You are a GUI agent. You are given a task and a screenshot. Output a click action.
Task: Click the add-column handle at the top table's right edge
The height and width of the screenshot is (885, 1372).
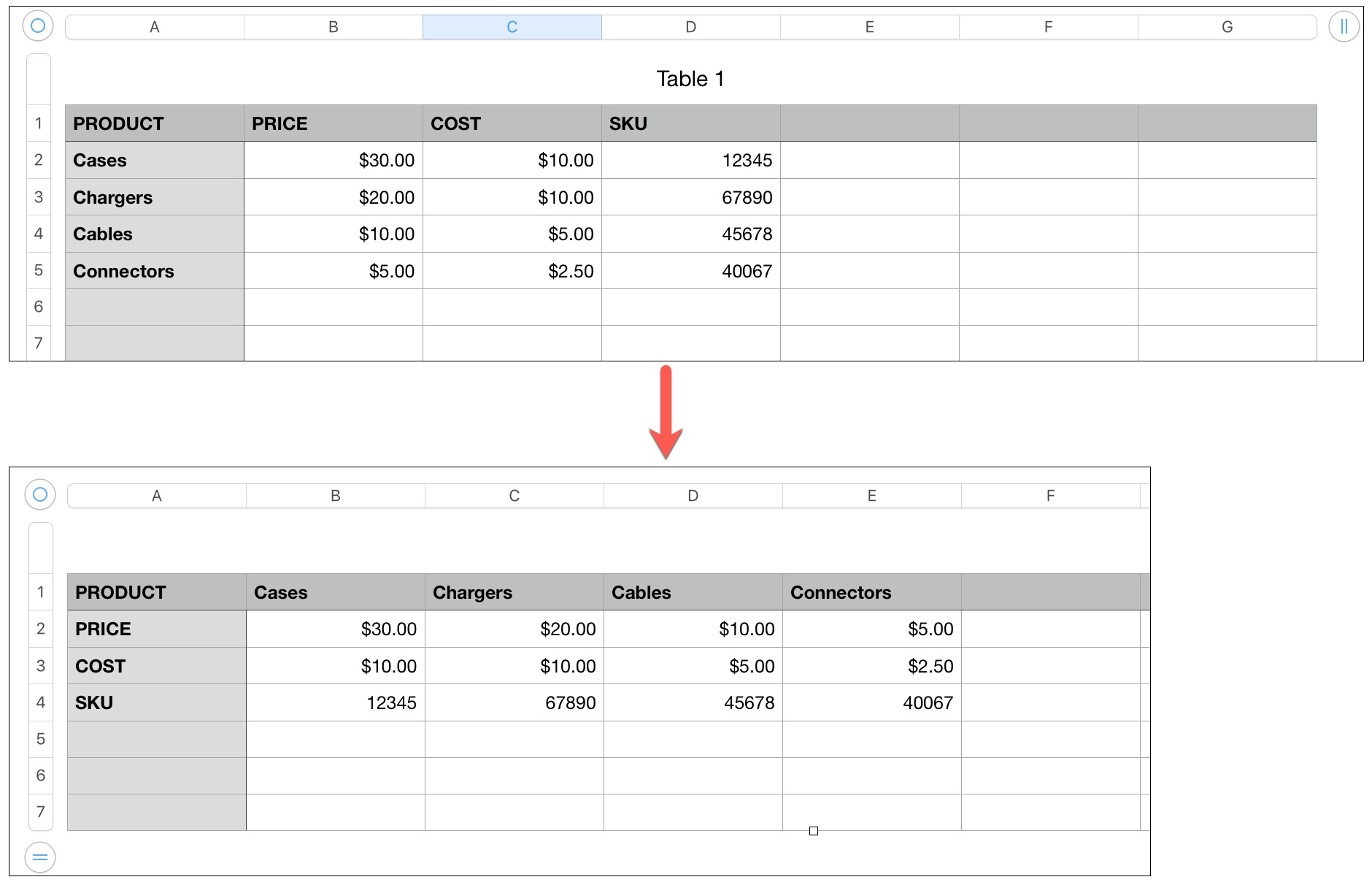click(x=1344, y=27)
